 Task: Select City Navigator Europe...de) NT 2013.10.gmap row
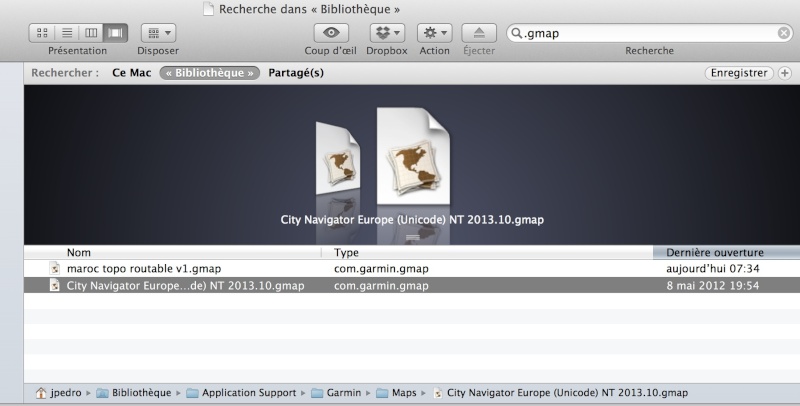coord(412,286)
